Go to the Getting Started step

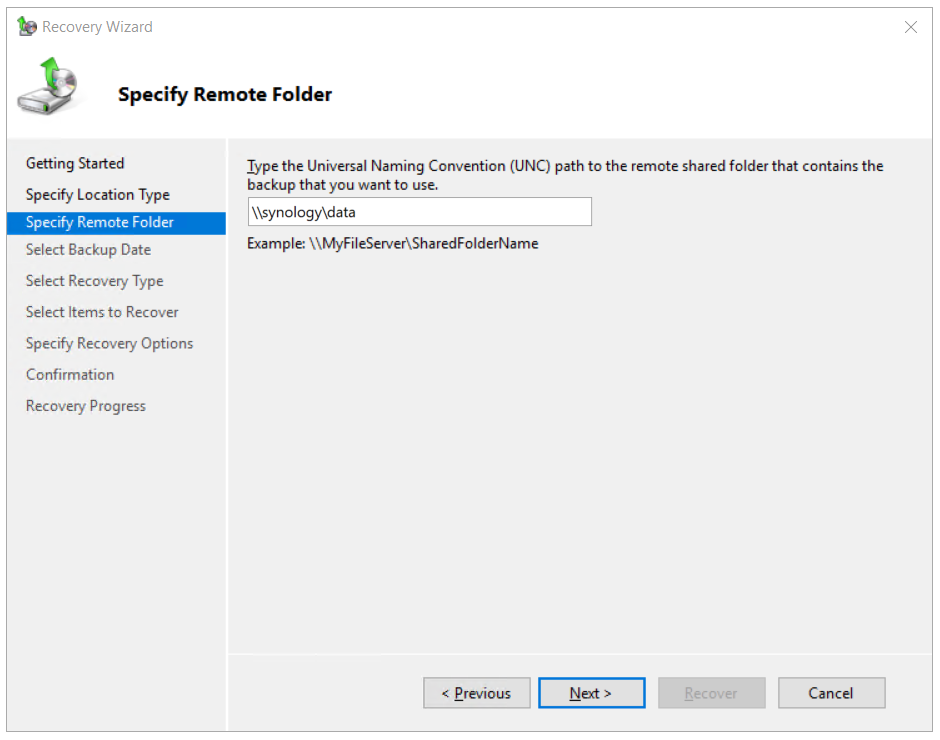point(75,163)
